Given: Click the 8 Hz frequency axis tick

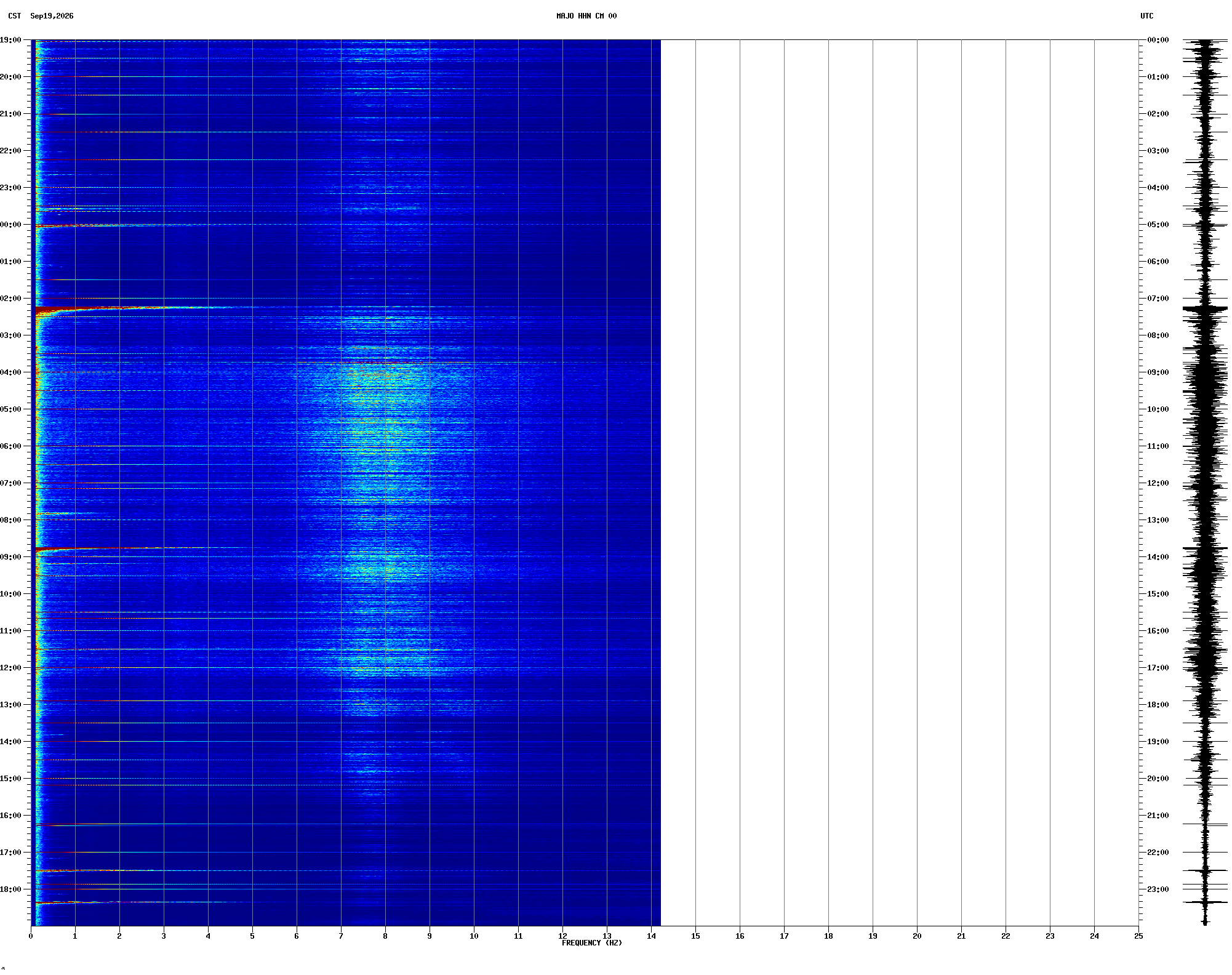Looking at the screenshot, I should [385, 936].
